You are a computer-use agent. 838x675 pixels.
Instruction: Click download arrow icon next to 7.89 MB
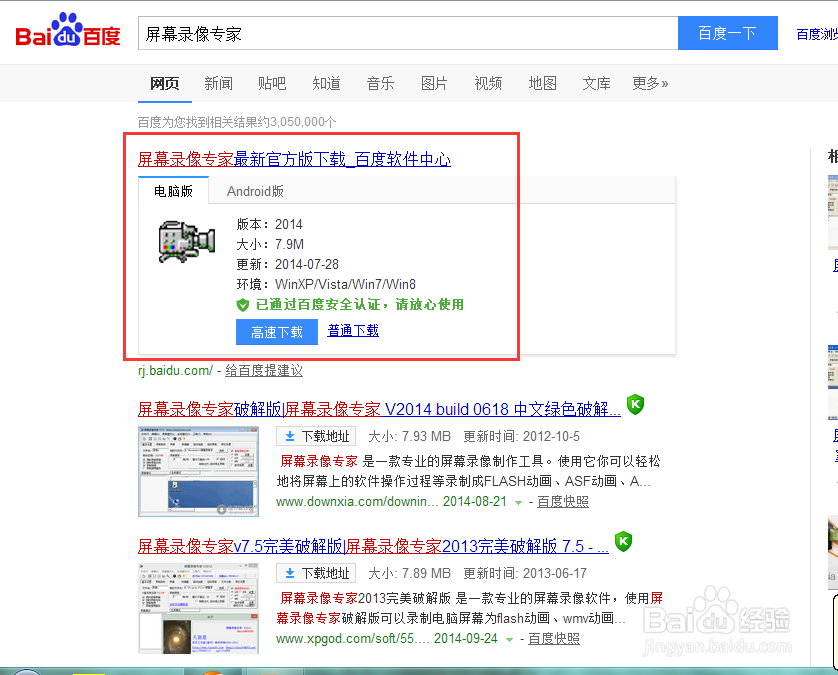(x=290, y=573)
